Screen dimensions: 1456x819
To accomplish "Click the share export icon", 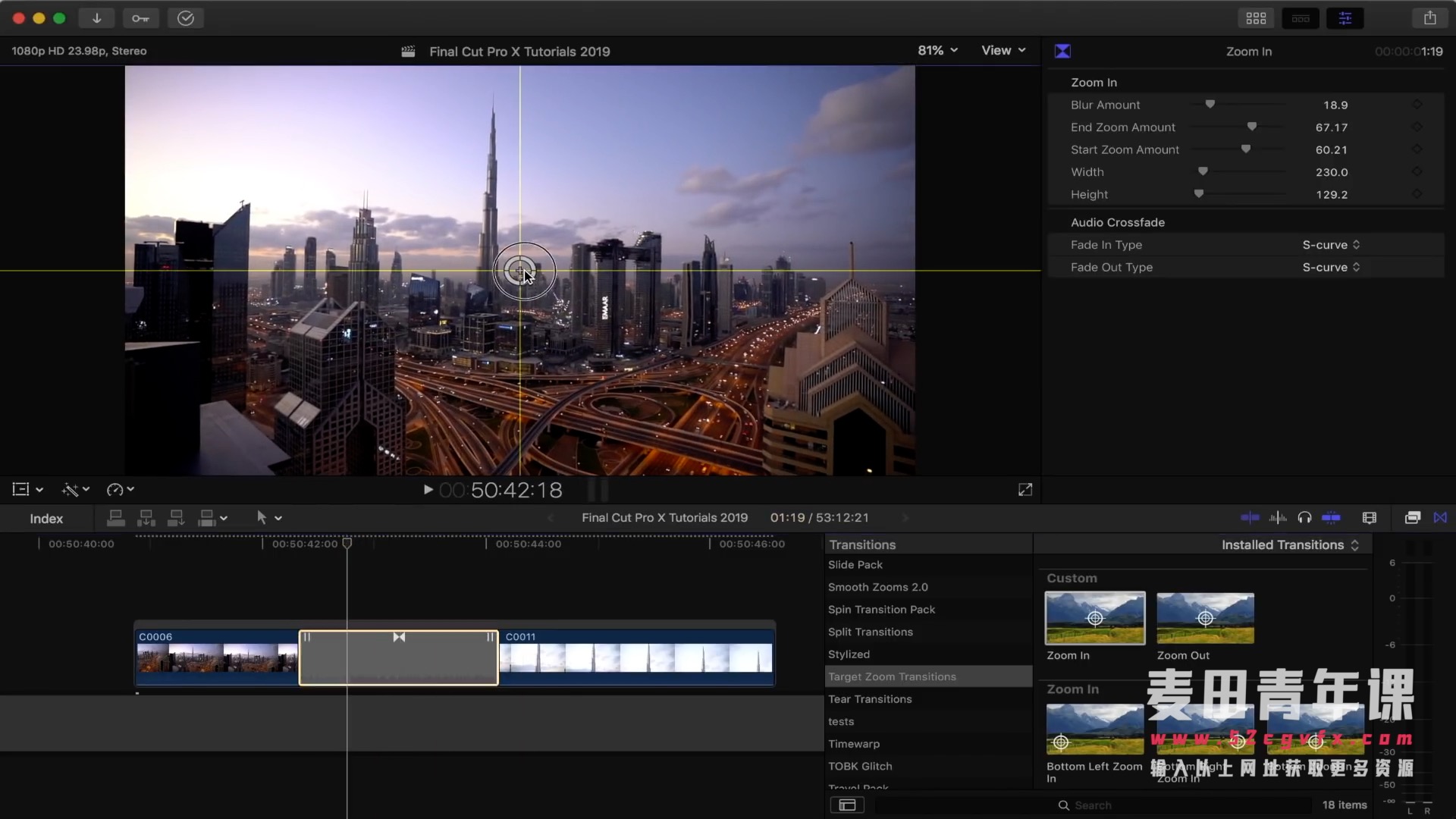I will coord(1429,18).
